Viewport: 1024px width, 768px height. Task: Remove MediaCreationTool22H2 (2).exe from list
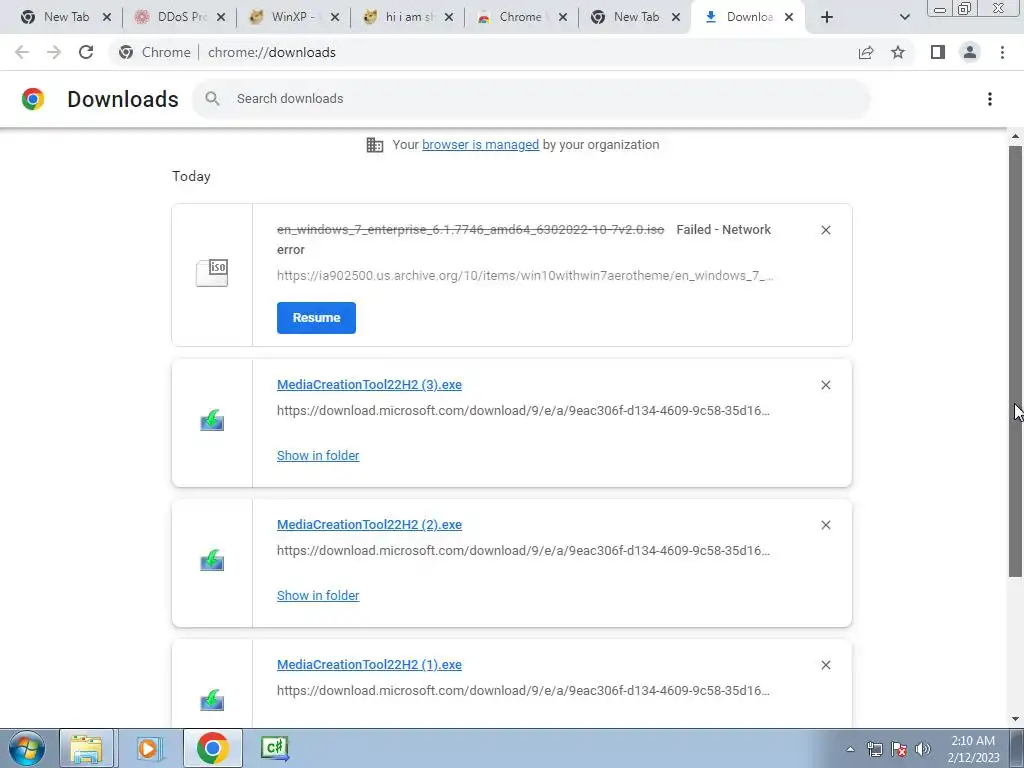coord(825,525)
